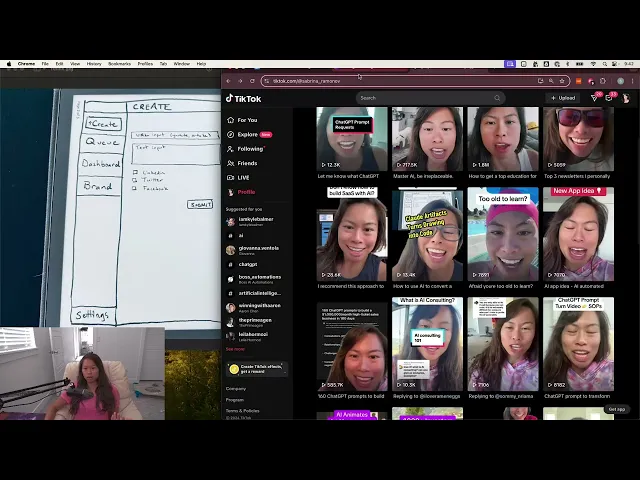Click the Get app button
This screenshot has height=480, width=640.
click(x=616, y=409)
